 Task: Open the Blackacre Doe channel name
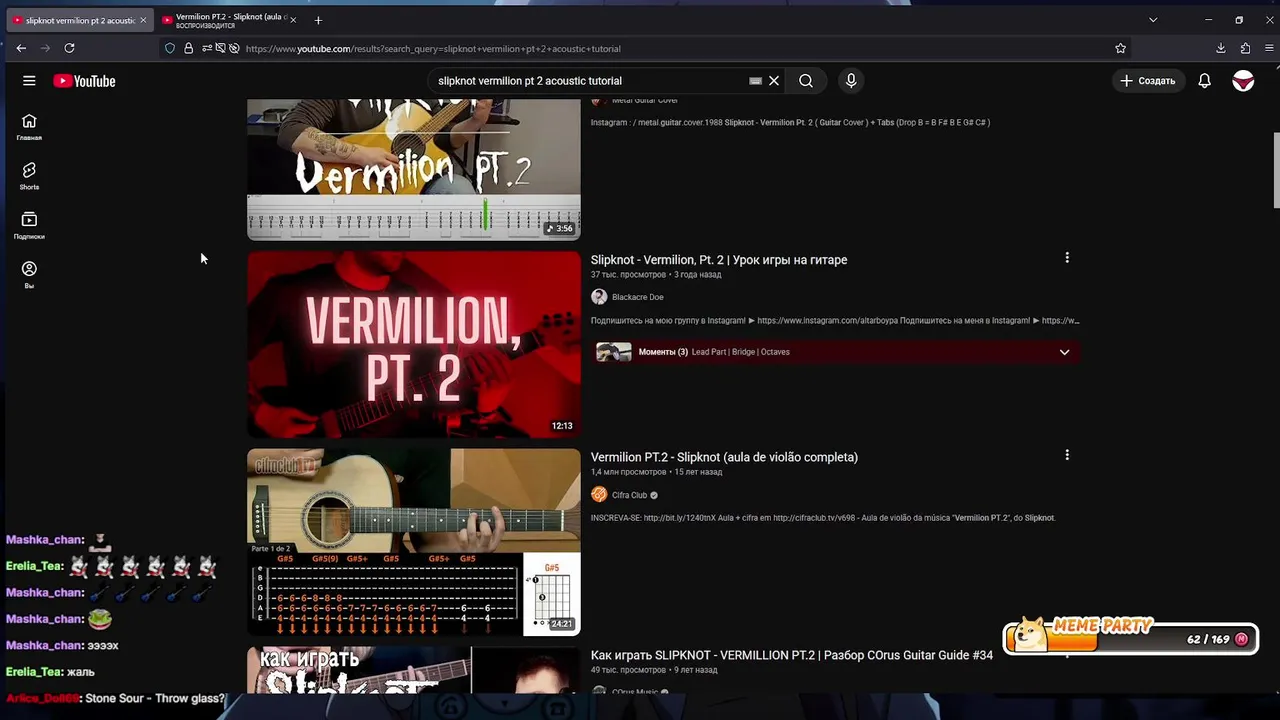(x=637, y=297)
